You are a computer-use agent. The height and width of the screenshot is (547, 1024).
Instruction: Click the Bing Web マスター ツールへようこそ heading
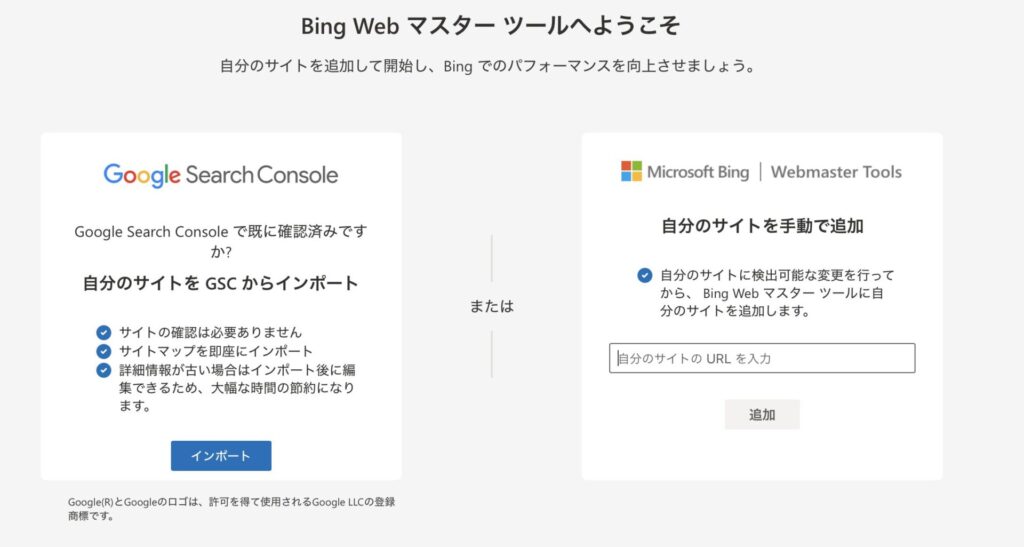pyautogui.click(x=490, y=26)
